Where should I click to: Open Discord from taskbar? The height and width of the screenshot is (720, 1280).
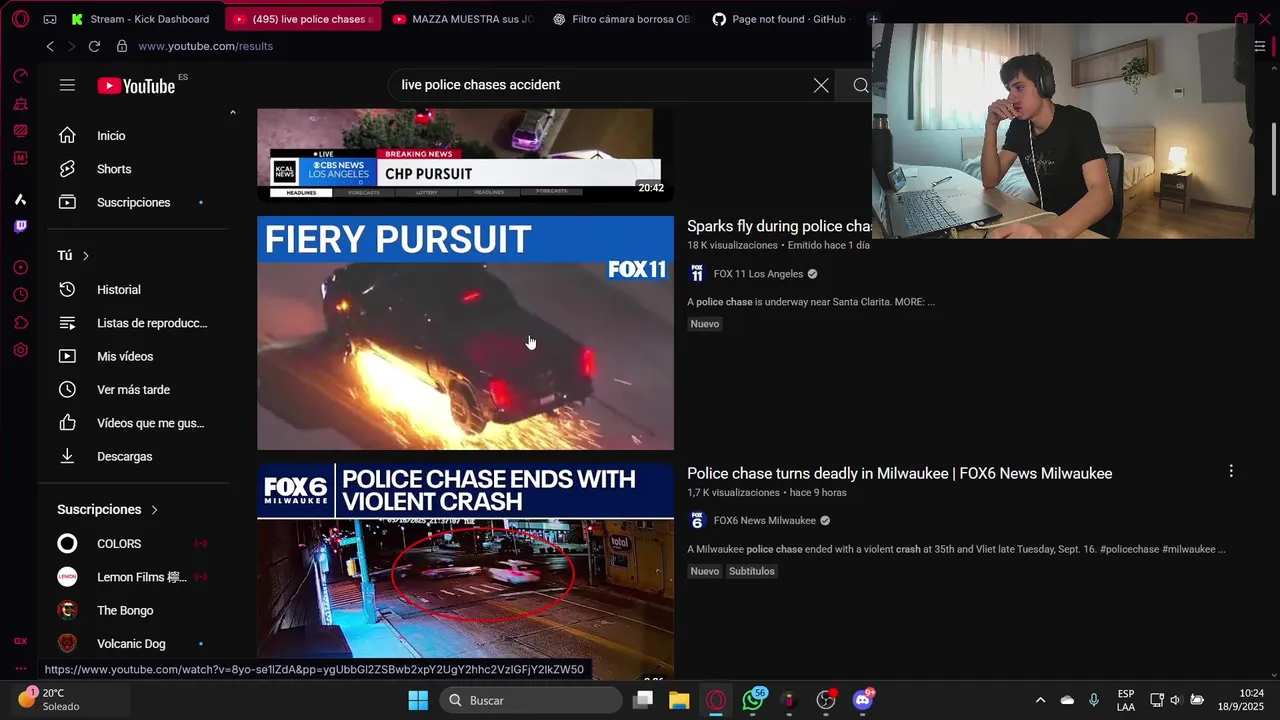[862, 700]
